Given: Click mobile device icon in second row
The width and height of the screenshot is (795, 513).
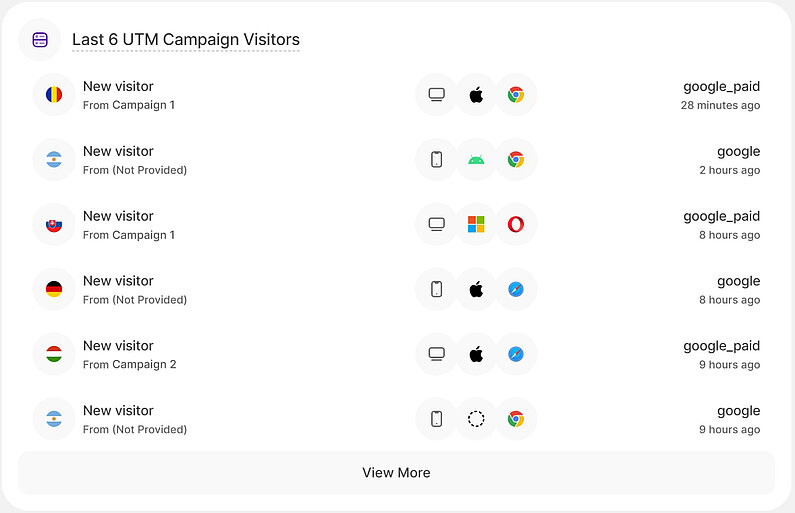Looking at the screenshot, I should pos(436,160).
